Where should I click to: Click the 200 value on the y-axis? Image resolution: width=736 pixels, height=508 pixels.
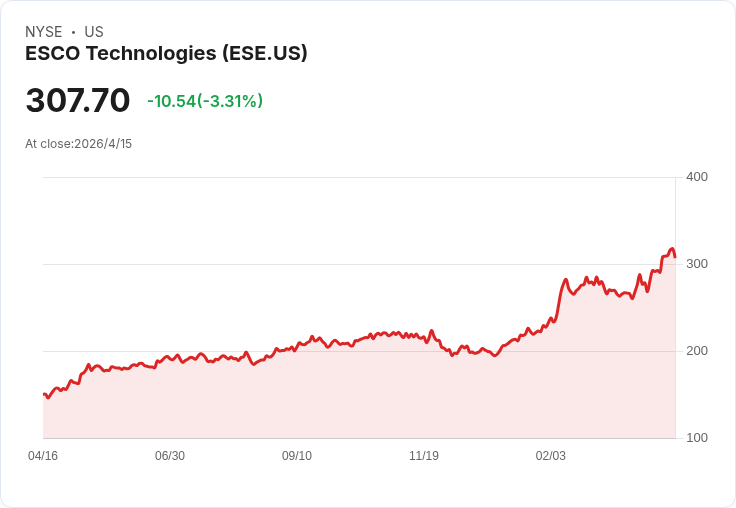pyautogui.click(x=697, y=351)
